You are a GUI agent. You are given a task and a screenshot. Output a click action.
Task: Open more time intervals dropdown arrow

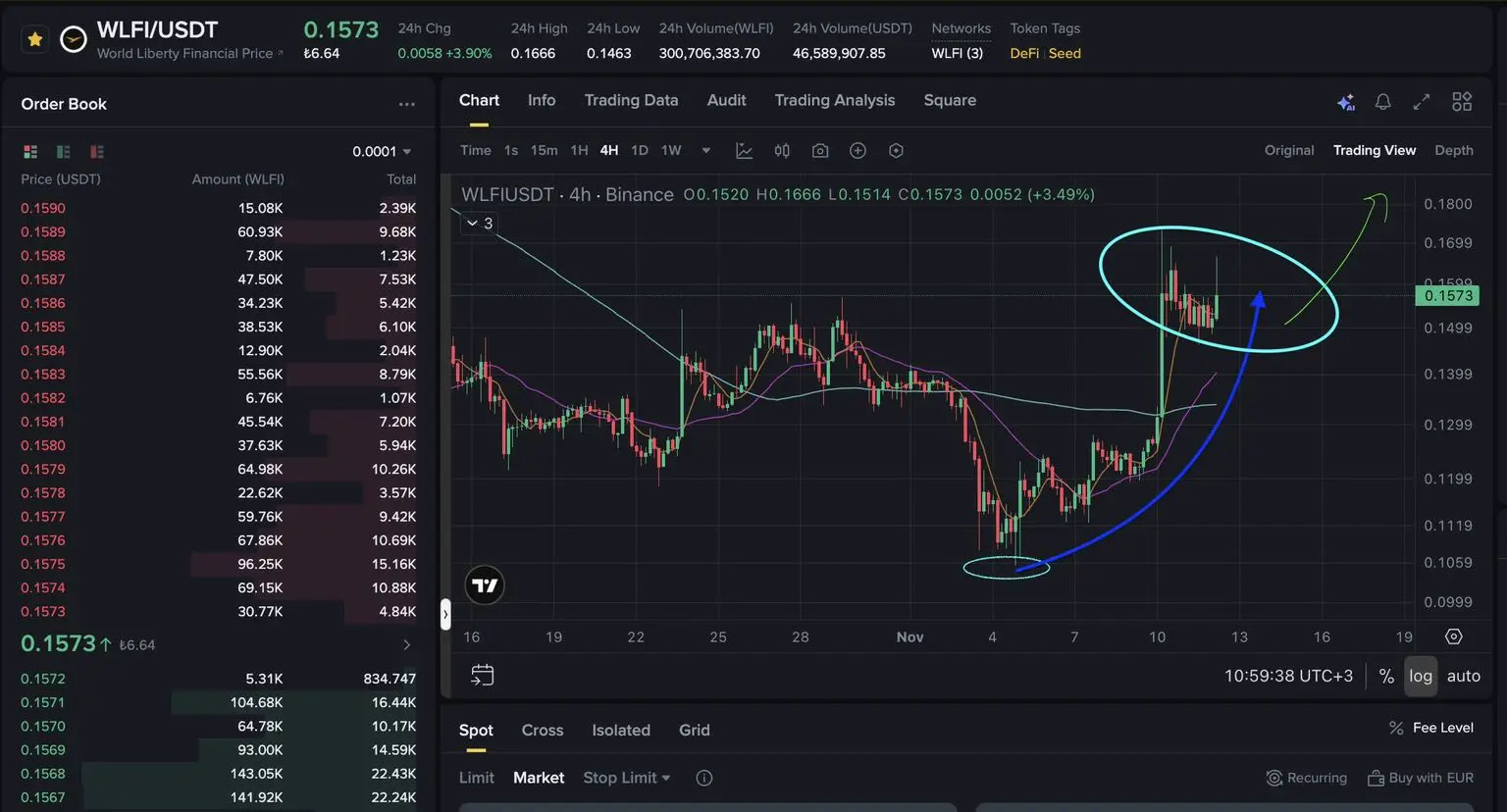[705, 151]
